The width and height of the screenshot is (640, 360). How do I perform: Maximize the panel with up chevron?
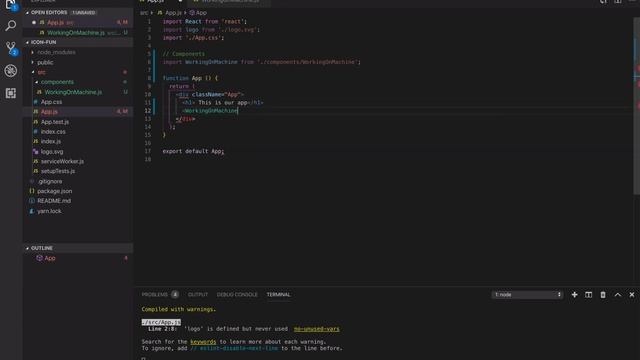(618, 295)
